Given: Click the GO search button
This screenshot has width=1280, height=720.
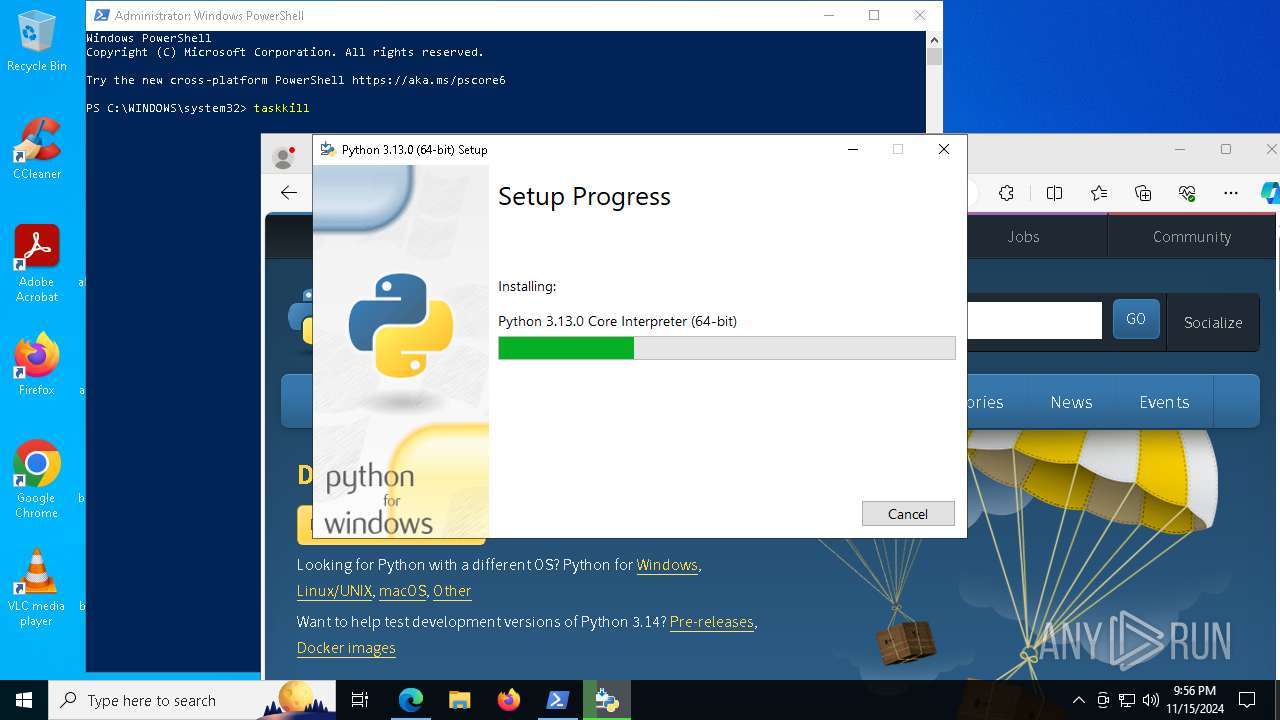Looking at the screenshot, I should [1136, 319].
